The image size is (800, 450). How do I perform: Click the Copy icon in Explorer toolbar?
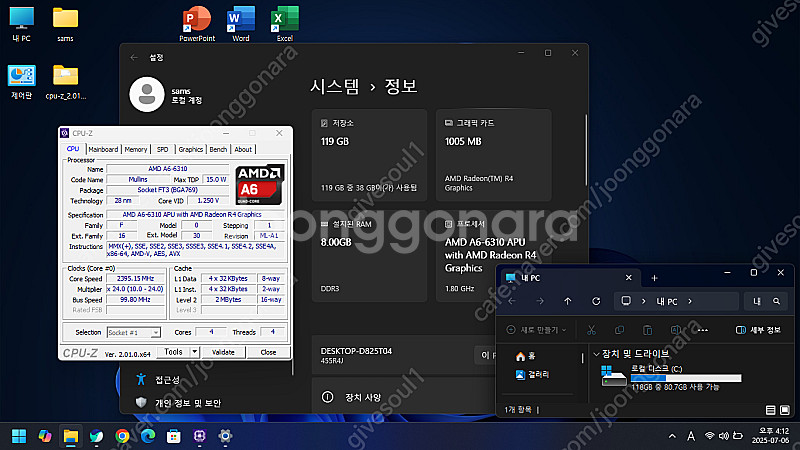click(x=619, y=330)
